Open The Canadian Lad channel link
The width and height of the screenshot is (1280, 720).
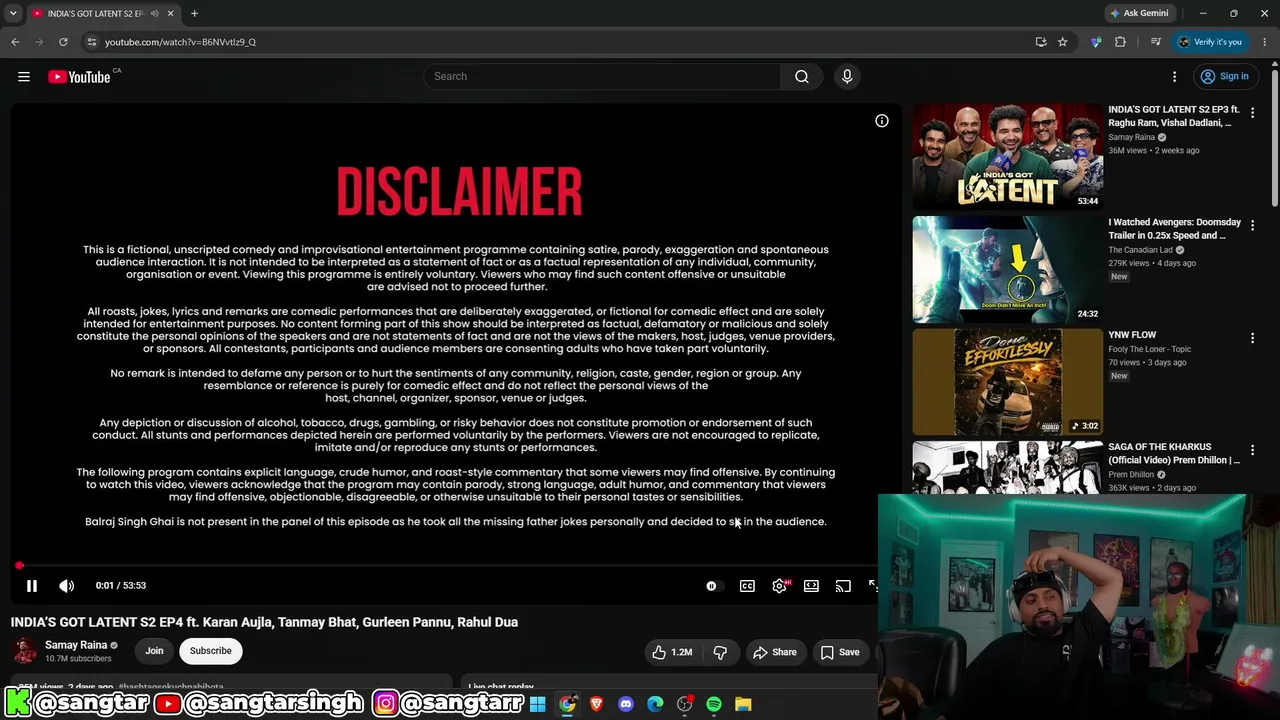[1140, 250]
